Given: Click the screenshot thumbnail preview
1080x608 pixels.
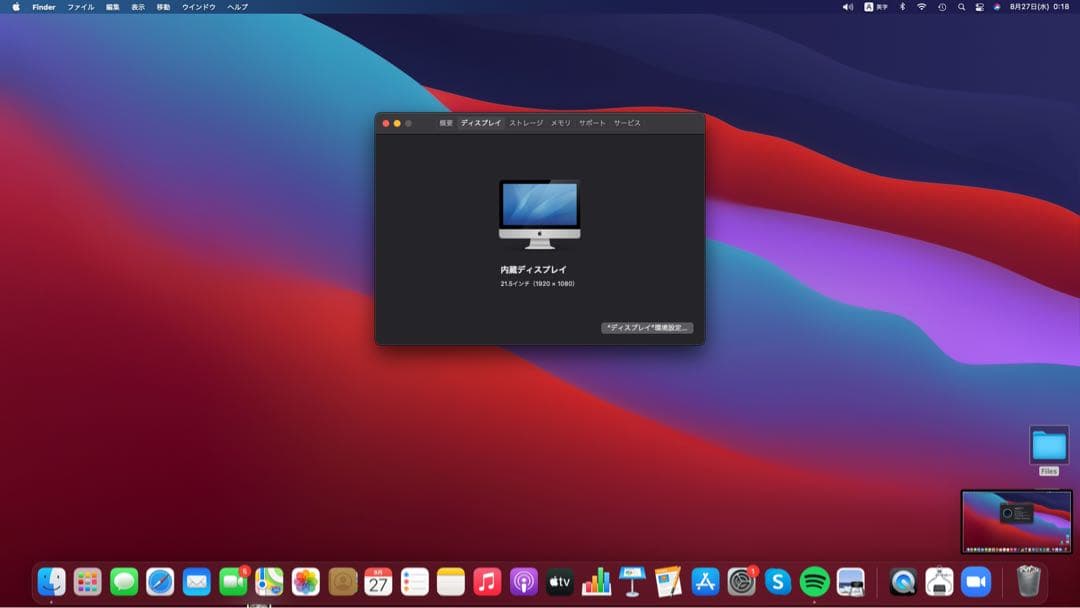Looking at the screenshot, I should click(x=1015, y=520).
